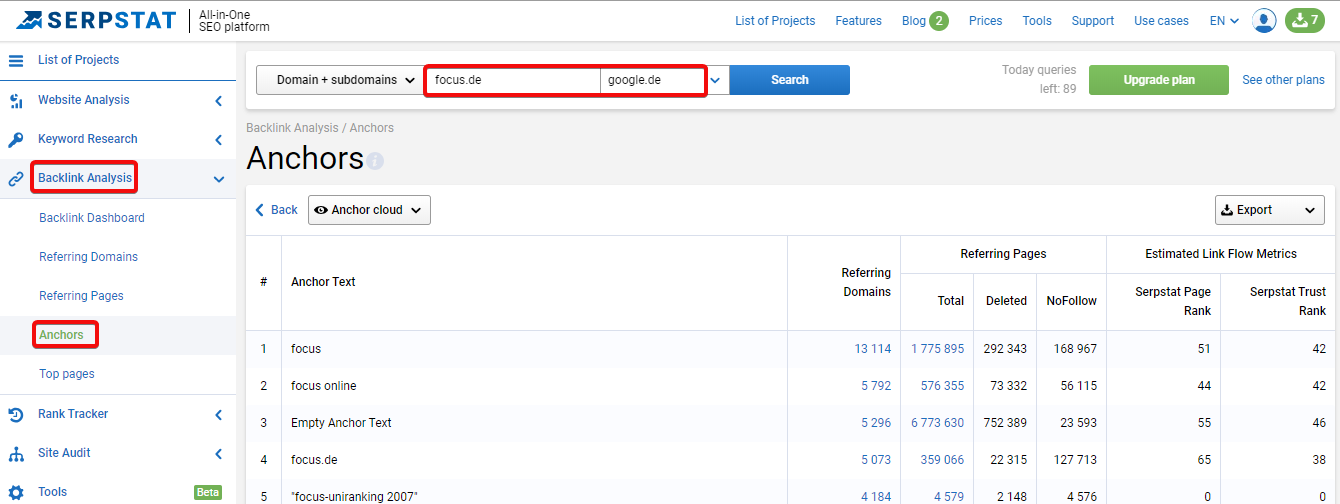Image resolution: width=1340 pixels, height=504 pixels.
Task: Click Referring Domains column header
Action: pos(866,282)
